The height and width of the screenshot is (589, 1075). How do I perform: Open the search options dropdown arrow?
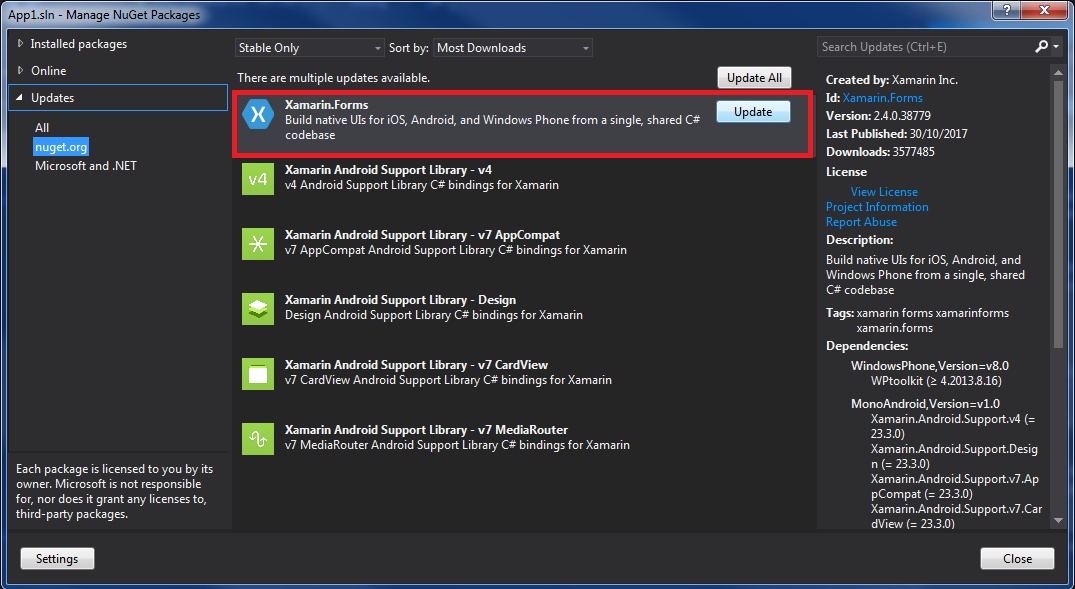click(1056, 47)
